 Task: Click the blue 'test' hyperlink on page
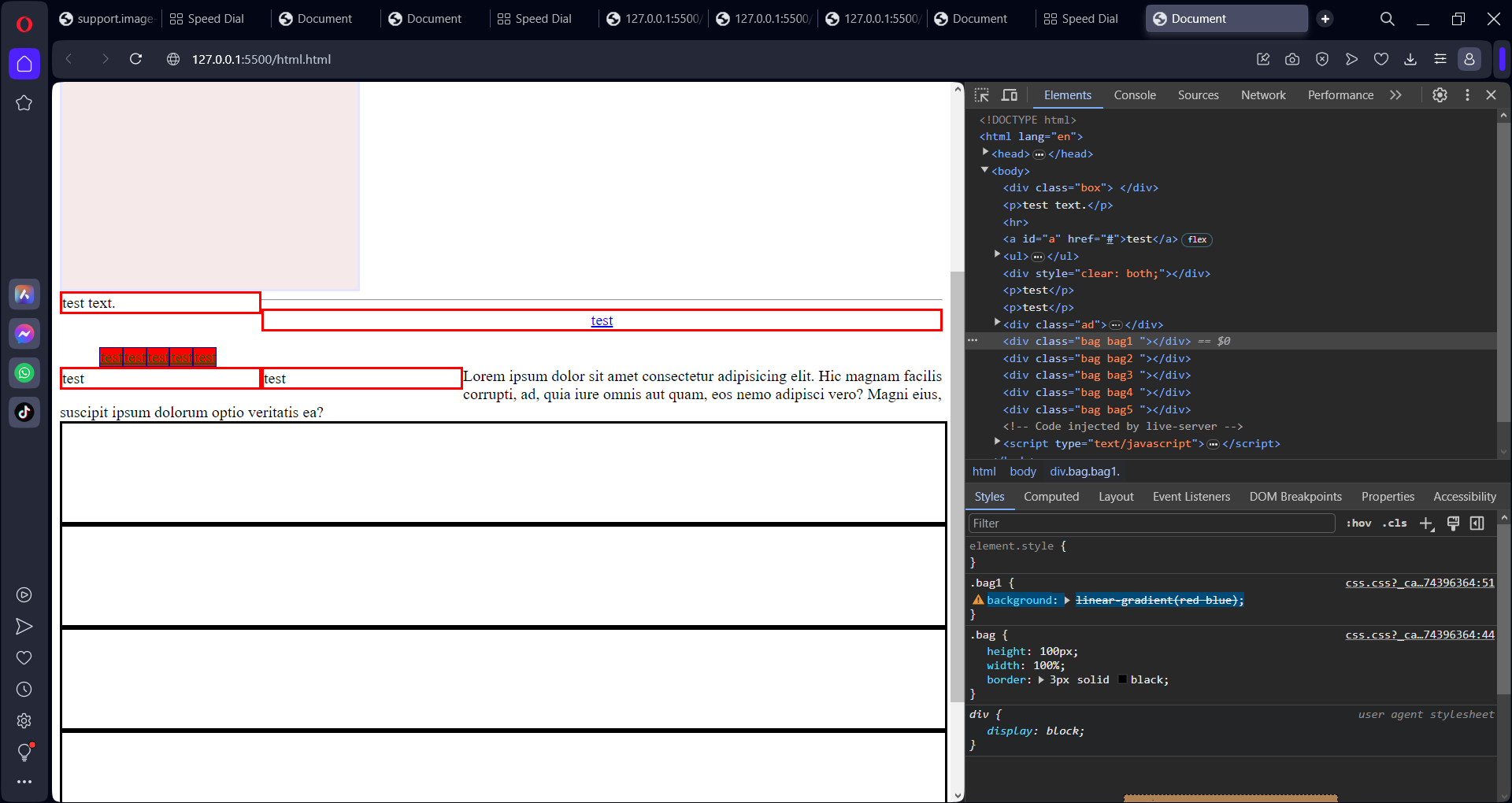pyautogui.click(x=602, y=320)
